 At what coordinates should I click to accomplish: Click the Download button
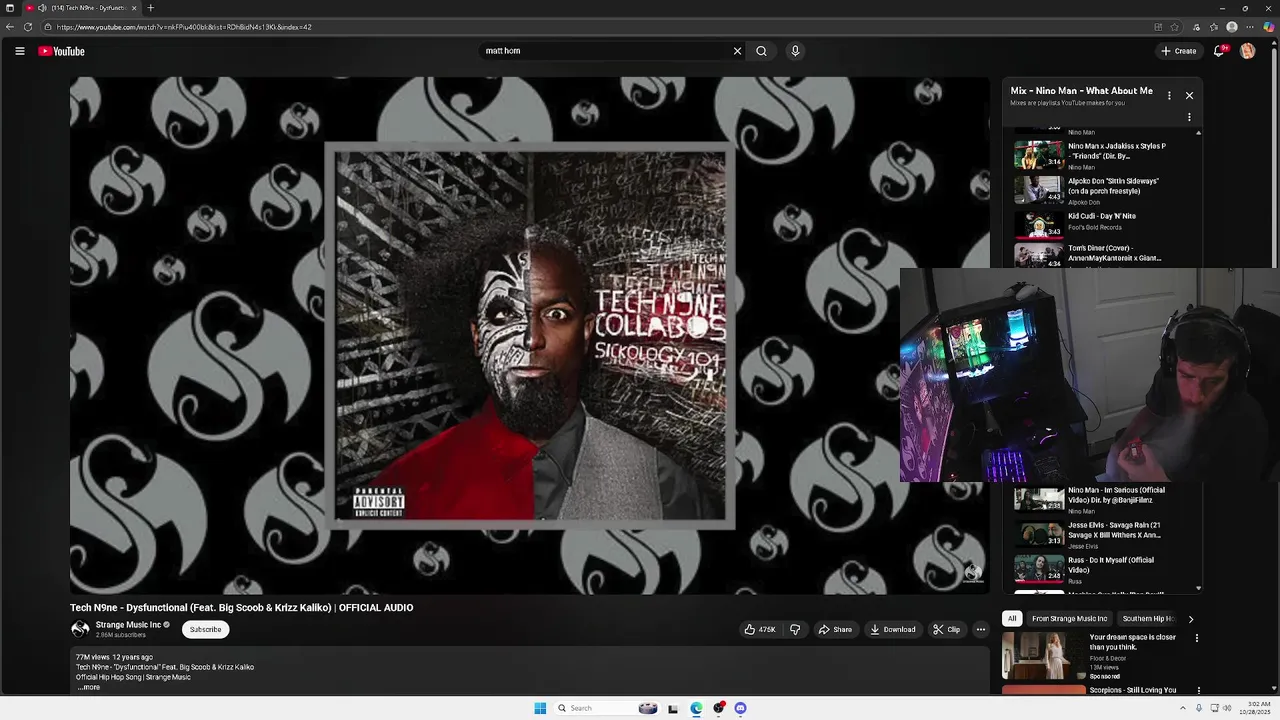click(893, 629)
